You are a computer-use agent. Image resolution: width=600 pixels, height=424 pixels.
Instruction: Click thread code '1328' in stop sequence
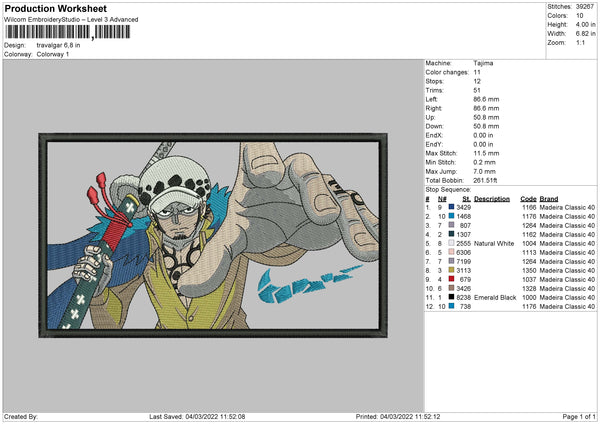(x=529, y=289)
